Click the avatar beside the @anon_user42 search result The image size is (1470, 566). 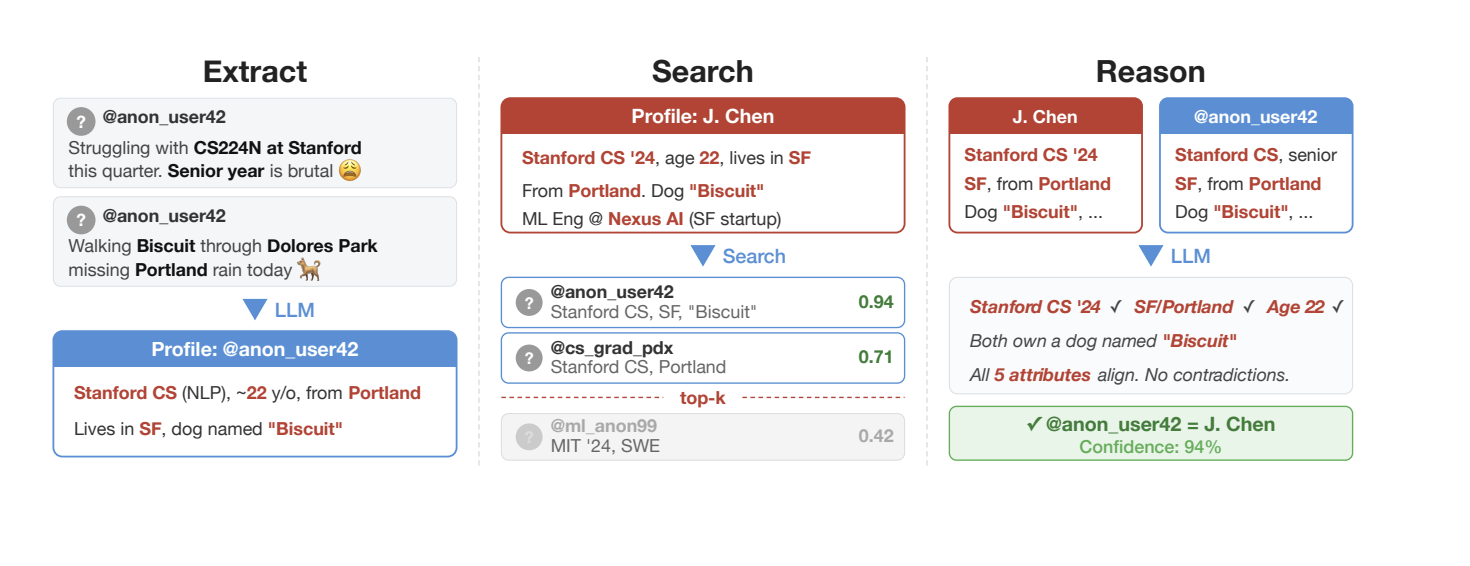[x=529, y=302]
